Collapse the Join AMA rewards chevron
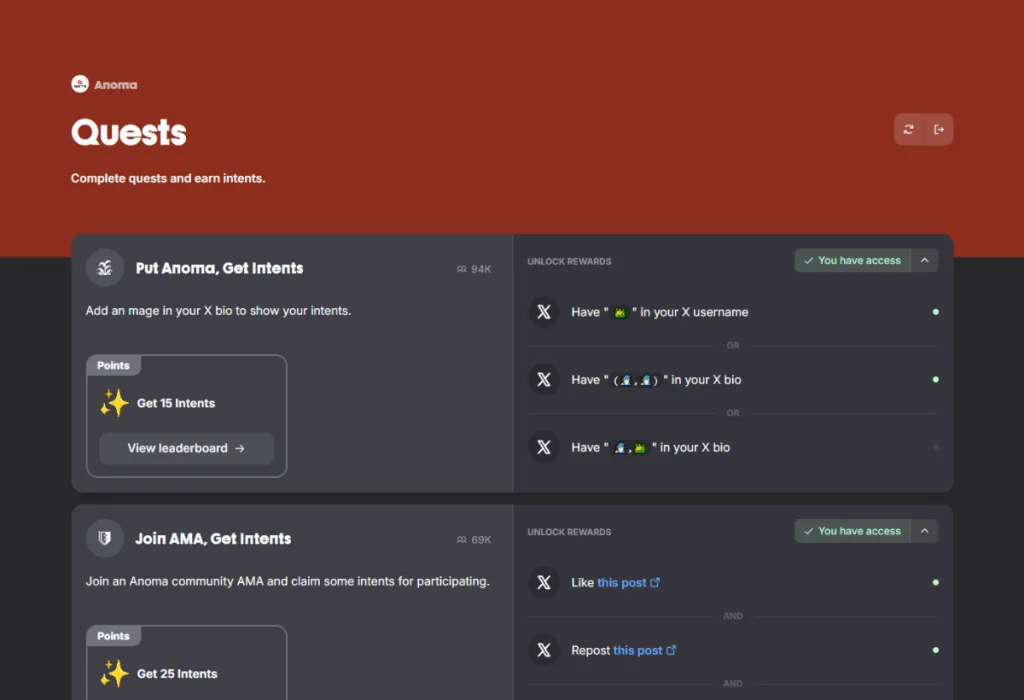 point(925,531)
